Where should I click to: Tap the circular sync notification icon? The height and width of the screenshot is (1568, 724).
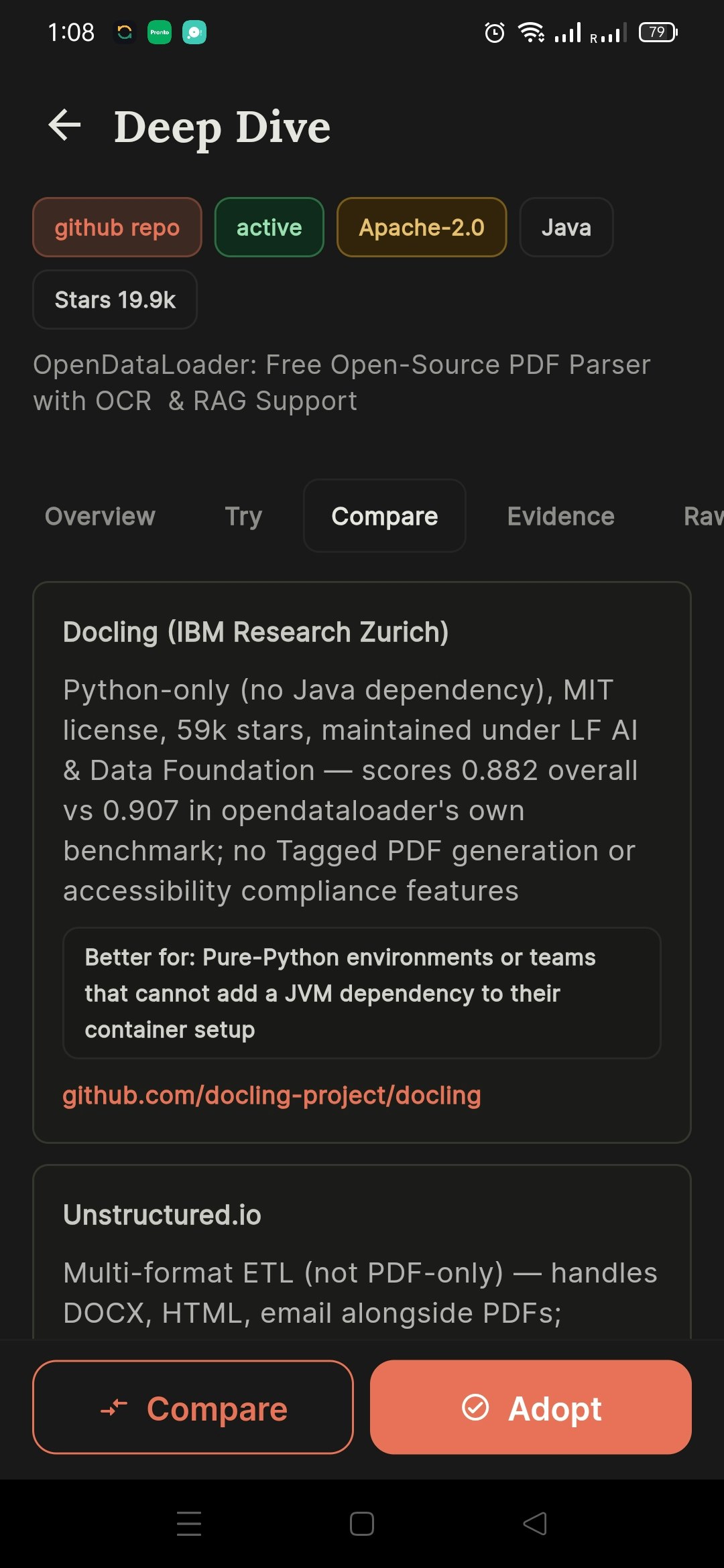coord(125,32)
